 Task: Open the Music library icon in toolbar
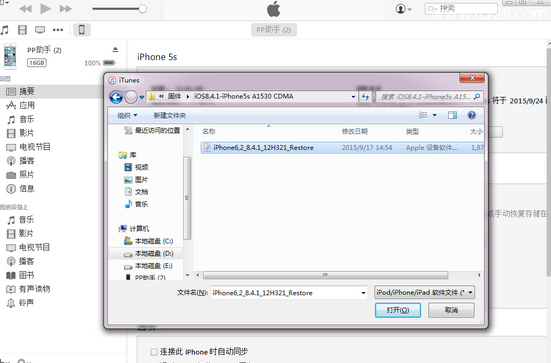[x=5, y=30]
